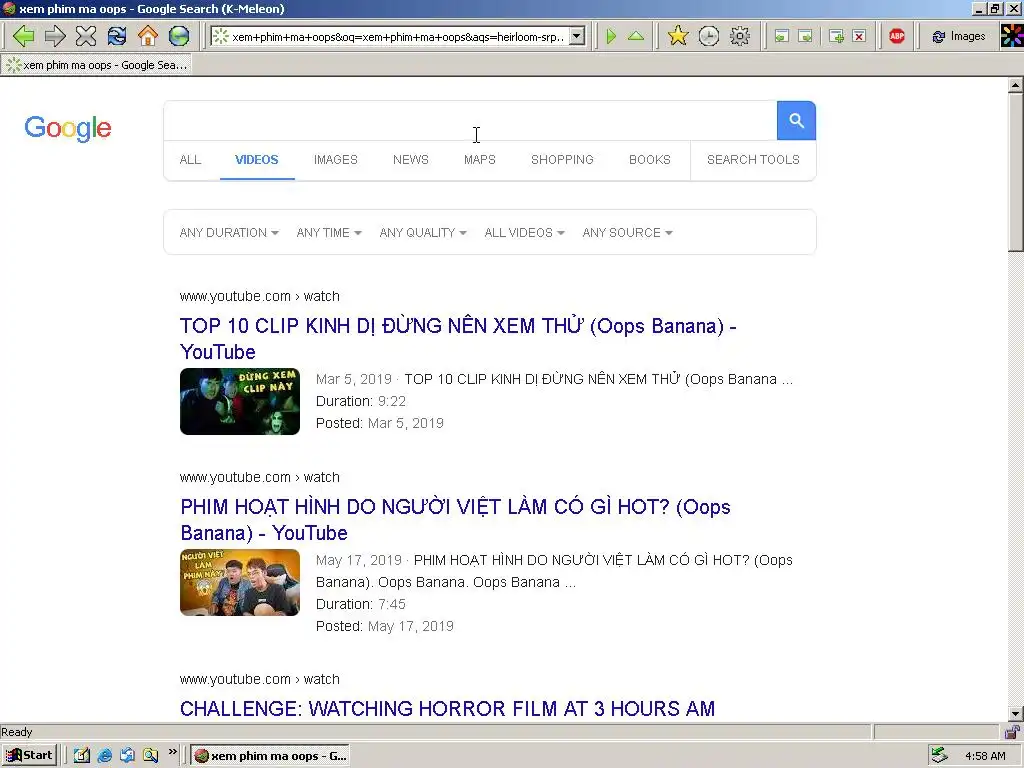This screenshot has width=1024, height=768.
Task: Open the BOOKS tab
Action: pyautogui.click(x=650, y=160)
